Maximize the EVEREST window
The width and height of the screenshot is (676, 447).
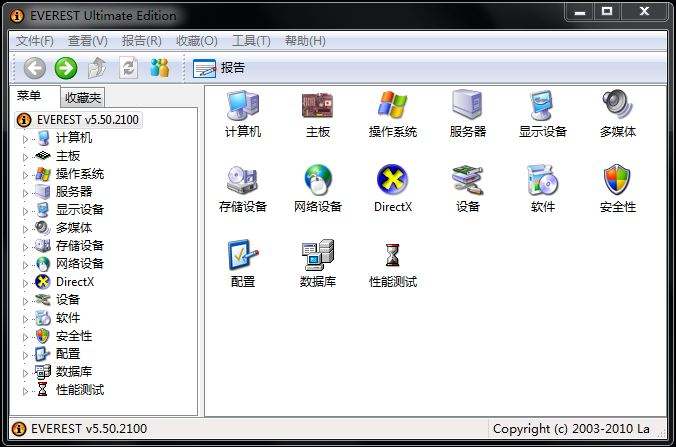(607, 12)
